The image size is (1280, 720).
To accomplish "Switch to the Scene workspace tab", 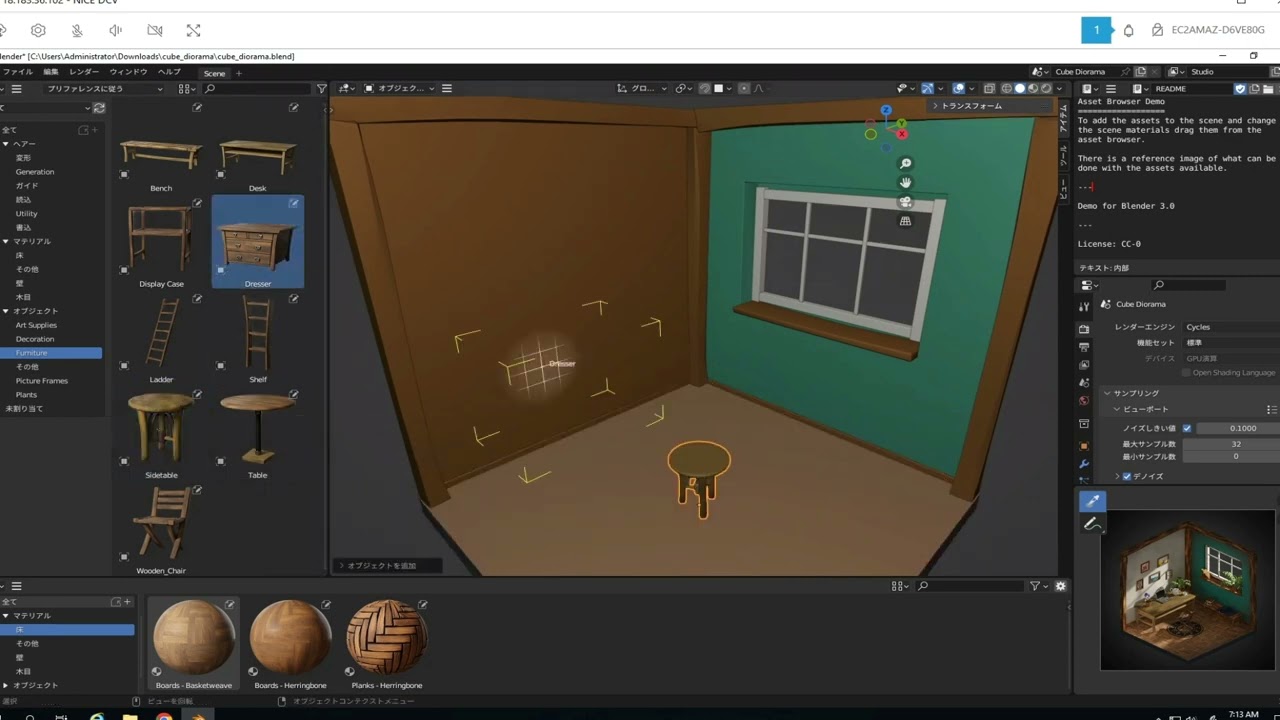I will click(215, 73).
